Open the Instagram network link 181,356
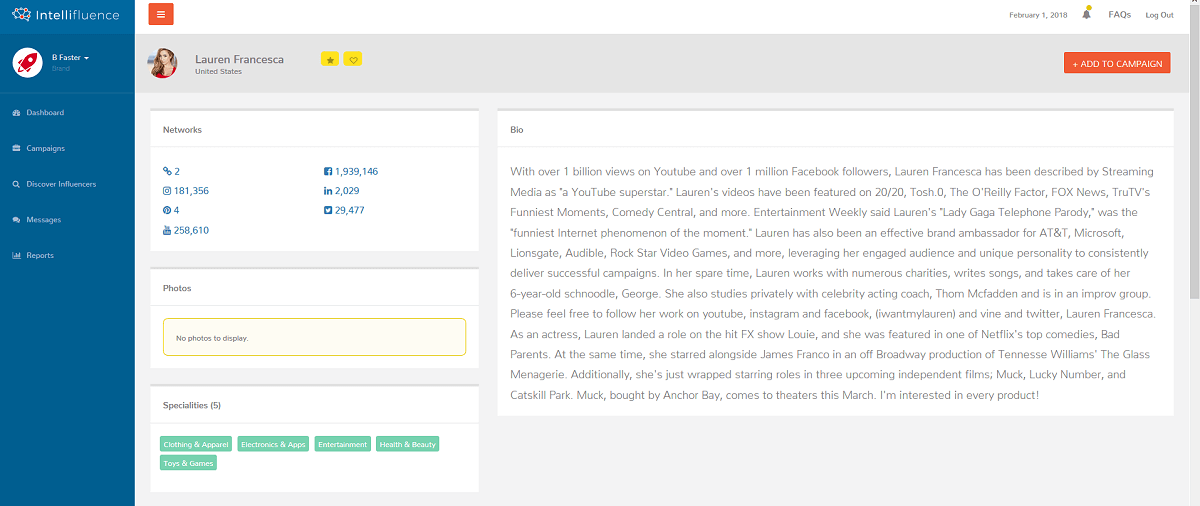The width and height of the screenshot is (1200, 506). [x=186, y=190]
